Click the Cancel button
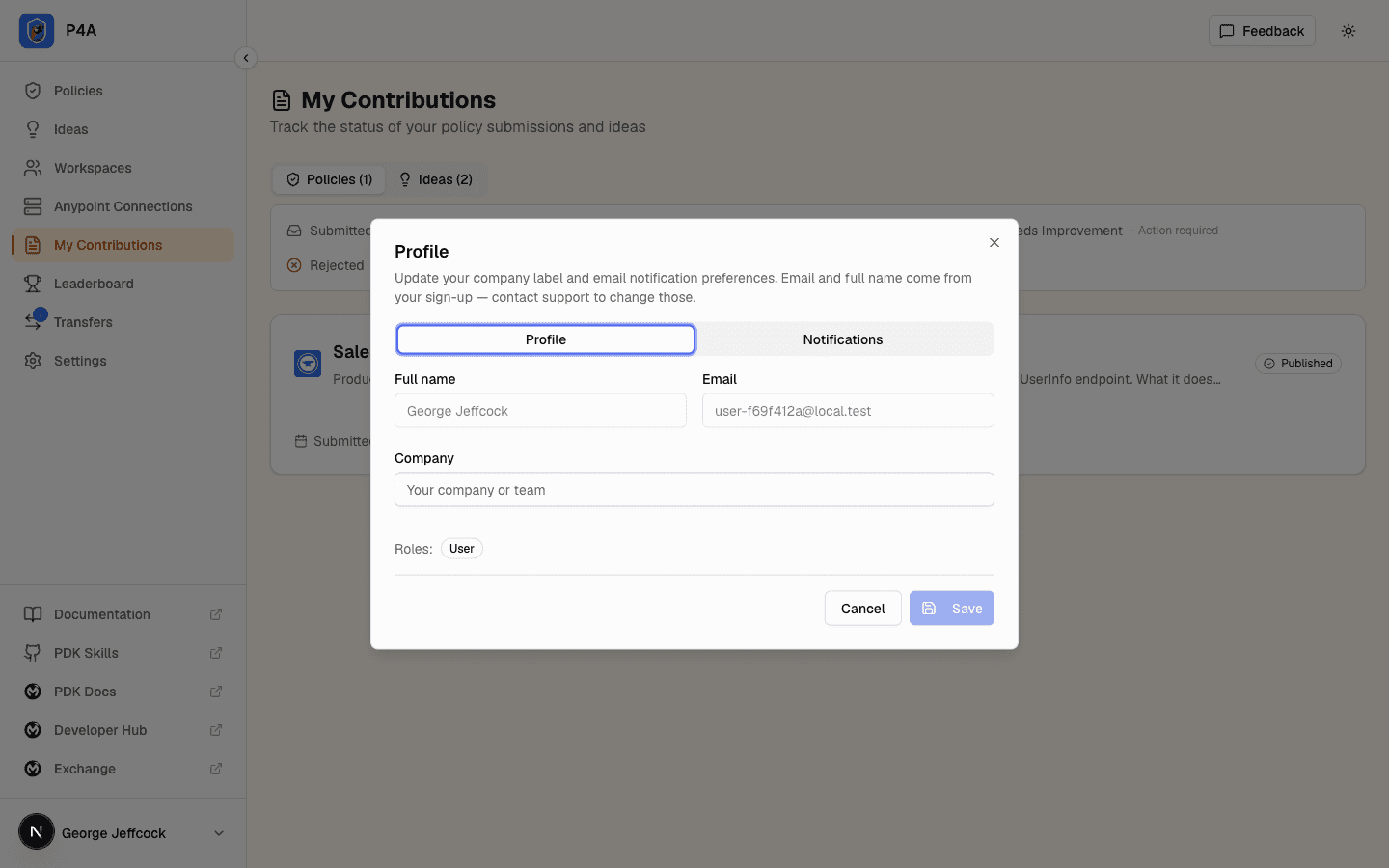Image resolution: width=1389 pixels, height=868 pixels. tap(863, 609)
